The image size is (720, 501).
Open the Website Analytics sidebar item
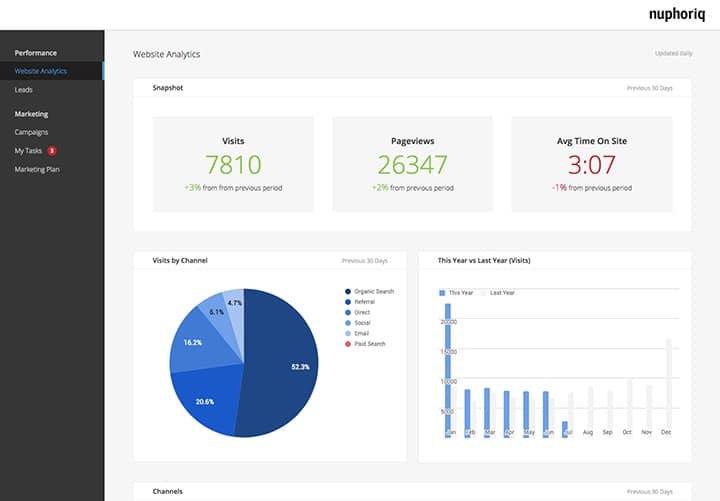(x=52, y=71)
